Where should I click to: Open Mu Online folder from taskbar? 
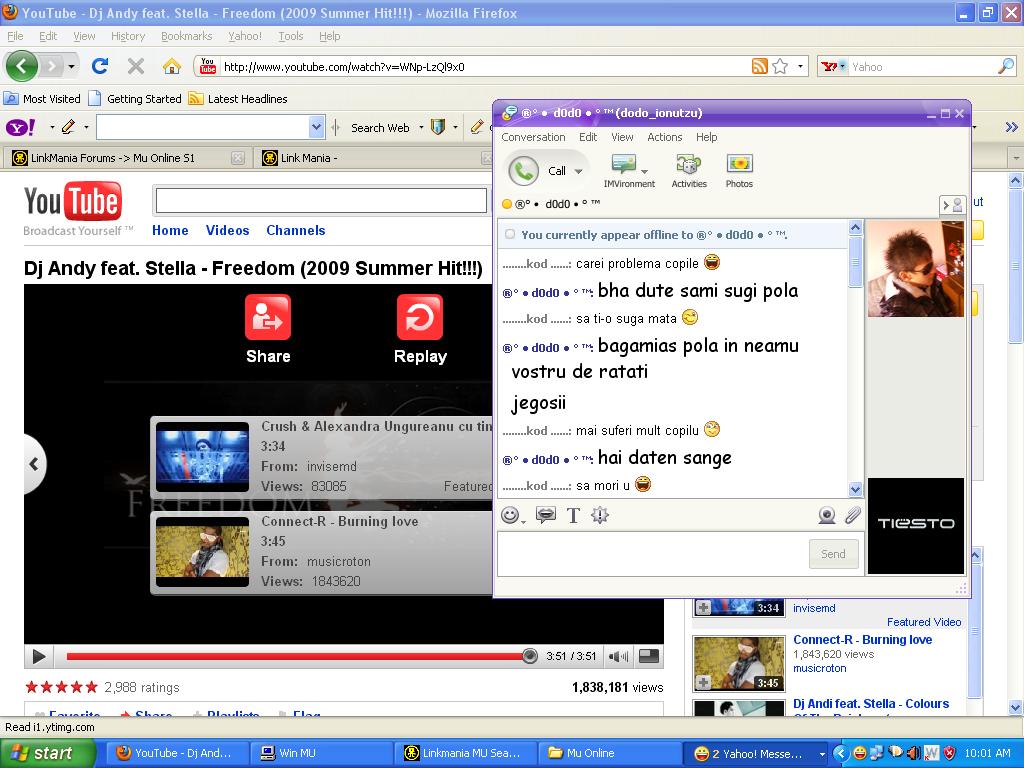coord(611,753)
